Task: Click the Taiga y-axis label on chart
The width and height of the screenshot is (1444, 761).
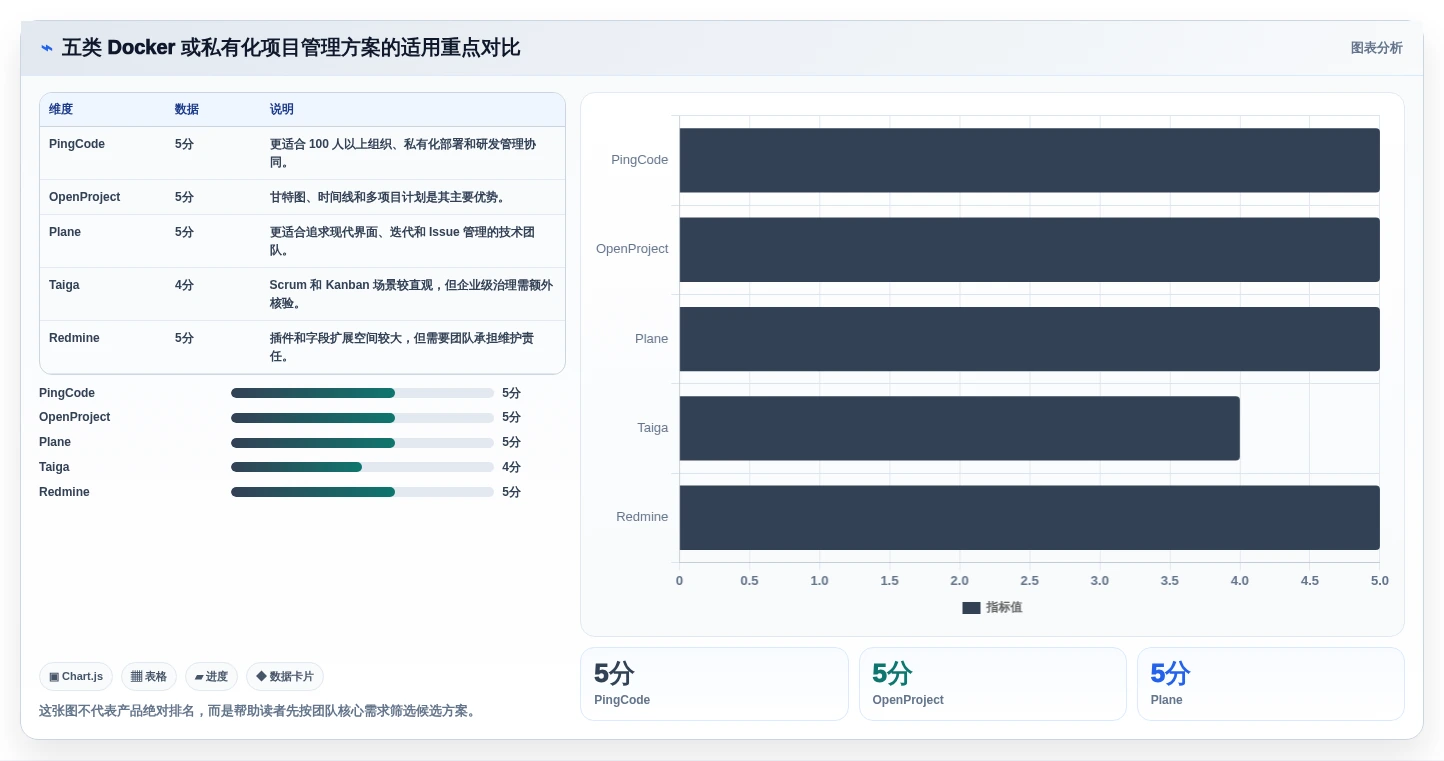Action: click(653, 428)
